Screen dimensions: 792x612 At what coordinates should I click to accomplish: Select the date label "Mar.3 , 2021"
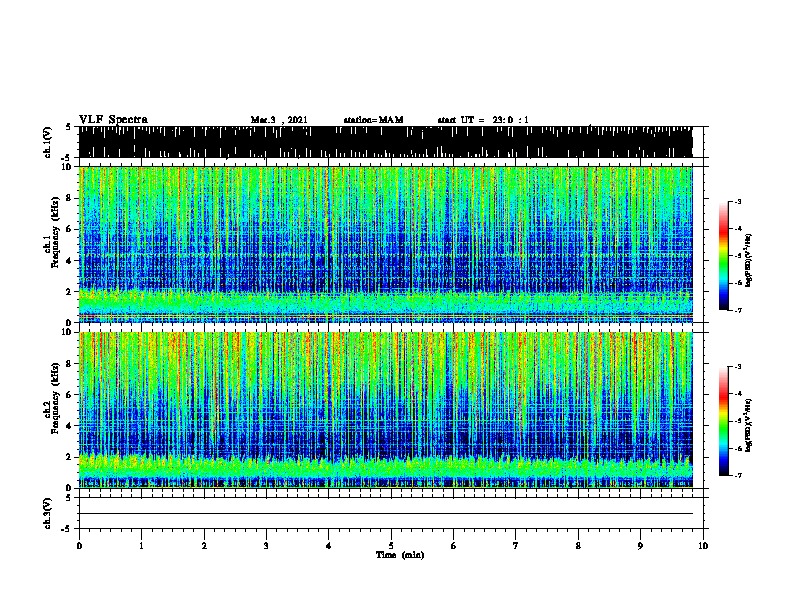click(279, 120)
